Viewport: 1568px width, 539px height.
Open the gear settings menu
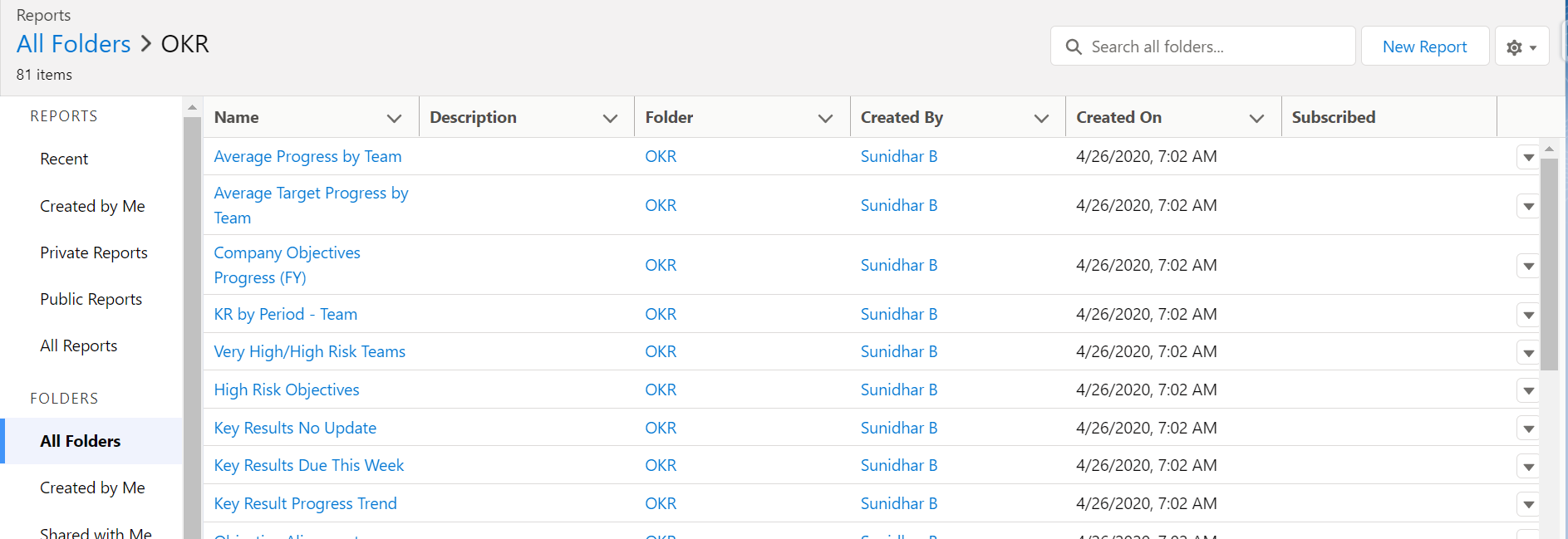tap(1521, 47)
